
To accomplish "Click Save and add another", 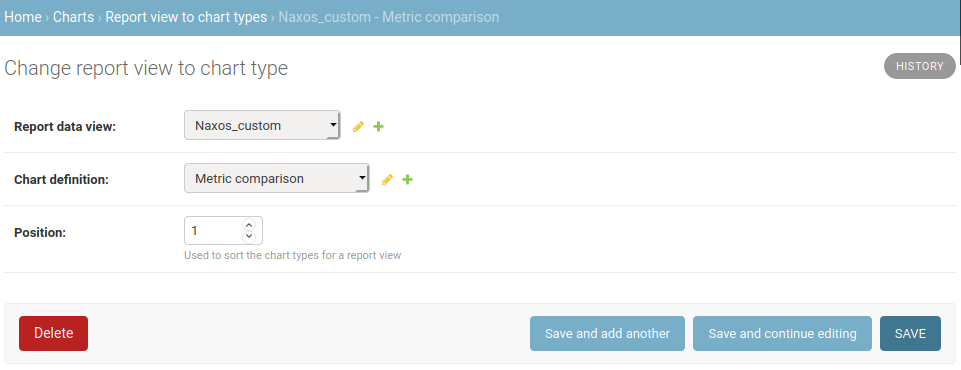I will pyautogui.click(x=607, y=333).
